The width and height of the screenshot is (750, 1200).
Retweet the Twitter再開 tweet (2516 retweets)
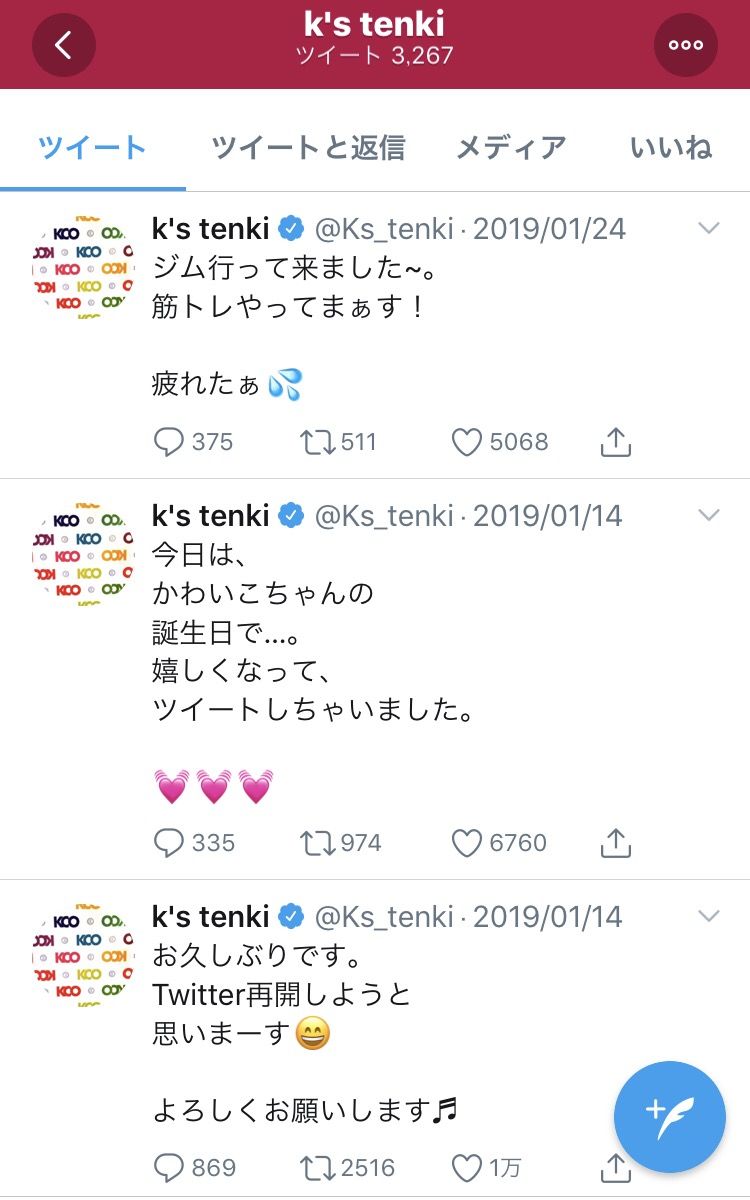click(x=318, y=1167)
